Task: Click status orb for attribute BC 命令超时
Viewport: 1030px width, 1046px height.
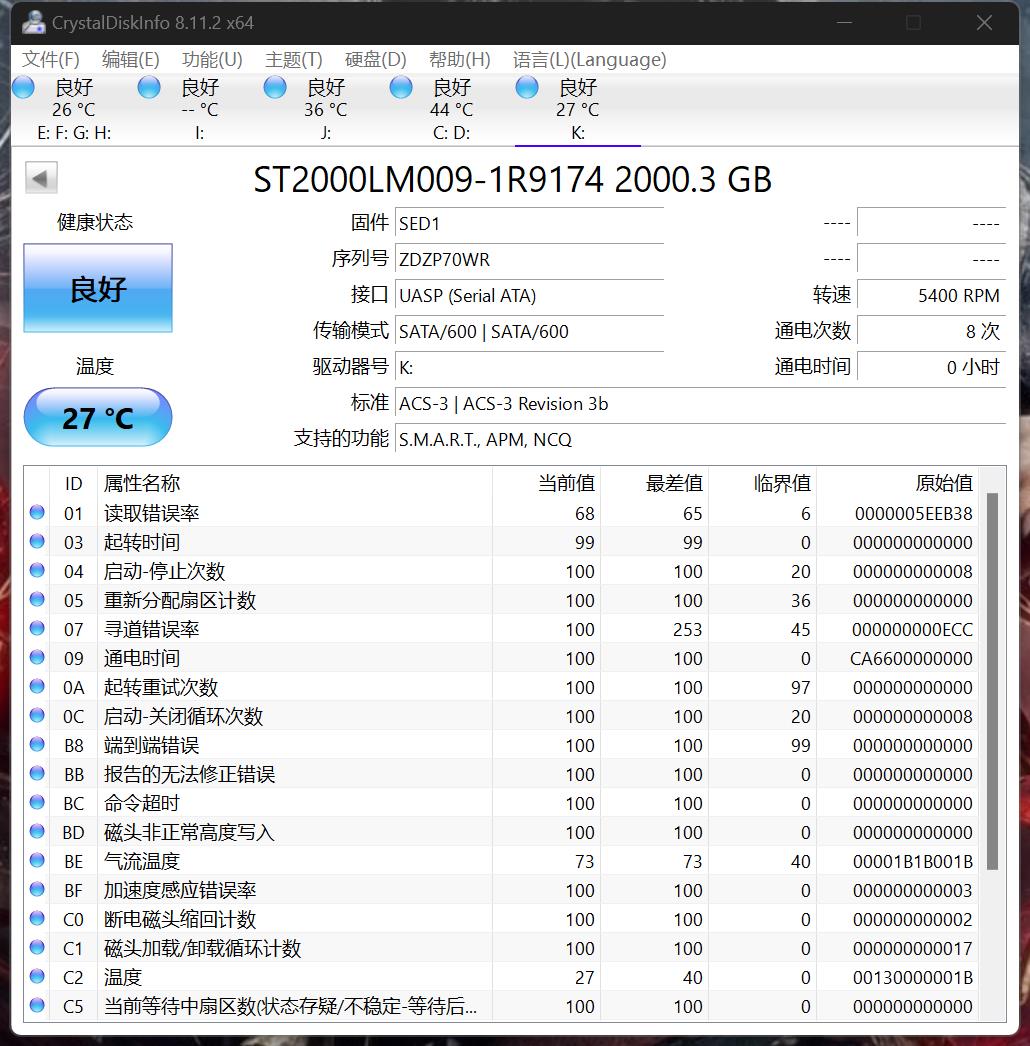Action: (x=37, y=802)
